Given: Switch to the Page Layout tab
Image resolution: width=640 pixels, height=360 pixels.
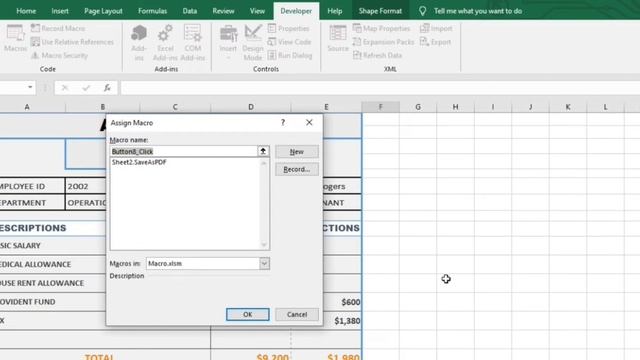Looking at the screenshot, I should tap(103, 11).
